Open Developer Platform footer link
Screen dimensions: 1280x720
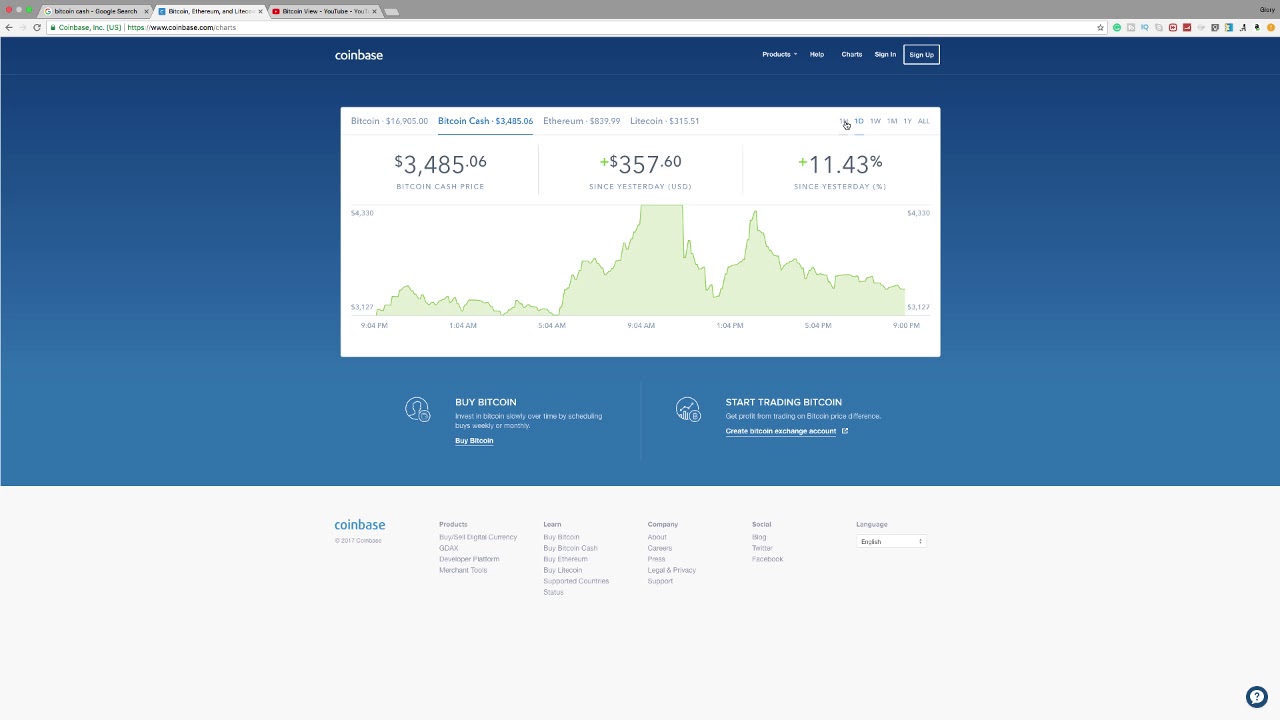coord(469,559)
